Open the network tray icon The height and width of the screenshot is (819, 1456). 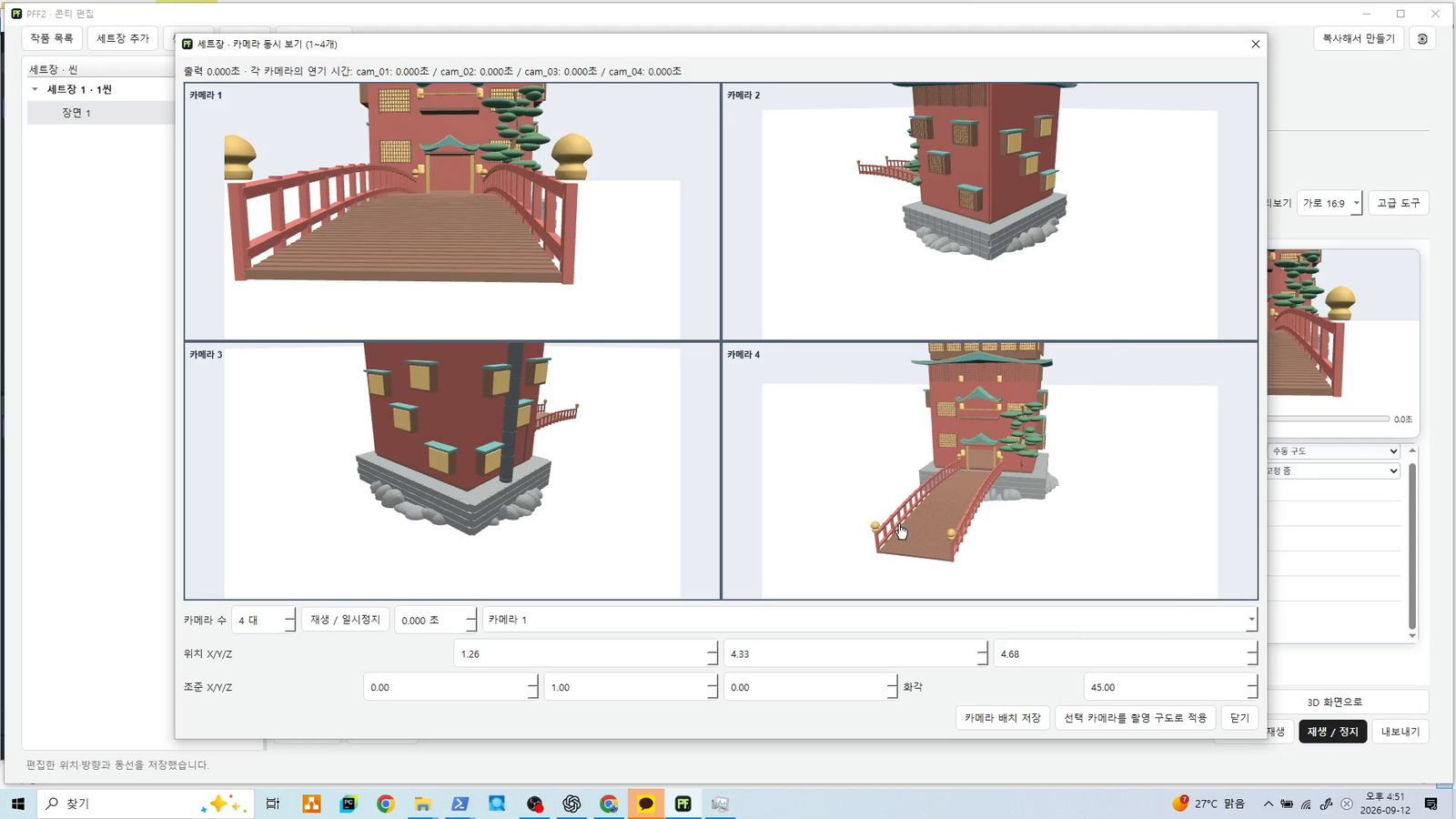(1307, 804)
